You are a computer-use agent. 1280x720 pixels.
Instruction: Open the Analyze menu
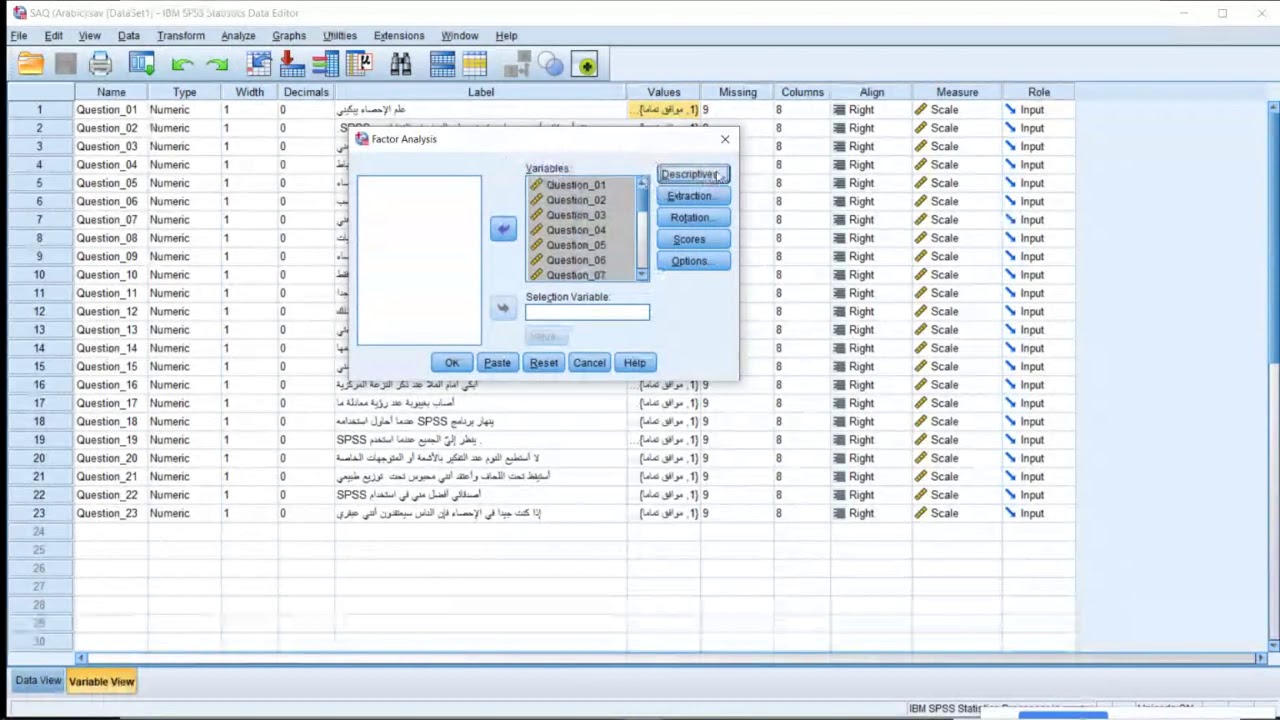[x=238, y=36]
